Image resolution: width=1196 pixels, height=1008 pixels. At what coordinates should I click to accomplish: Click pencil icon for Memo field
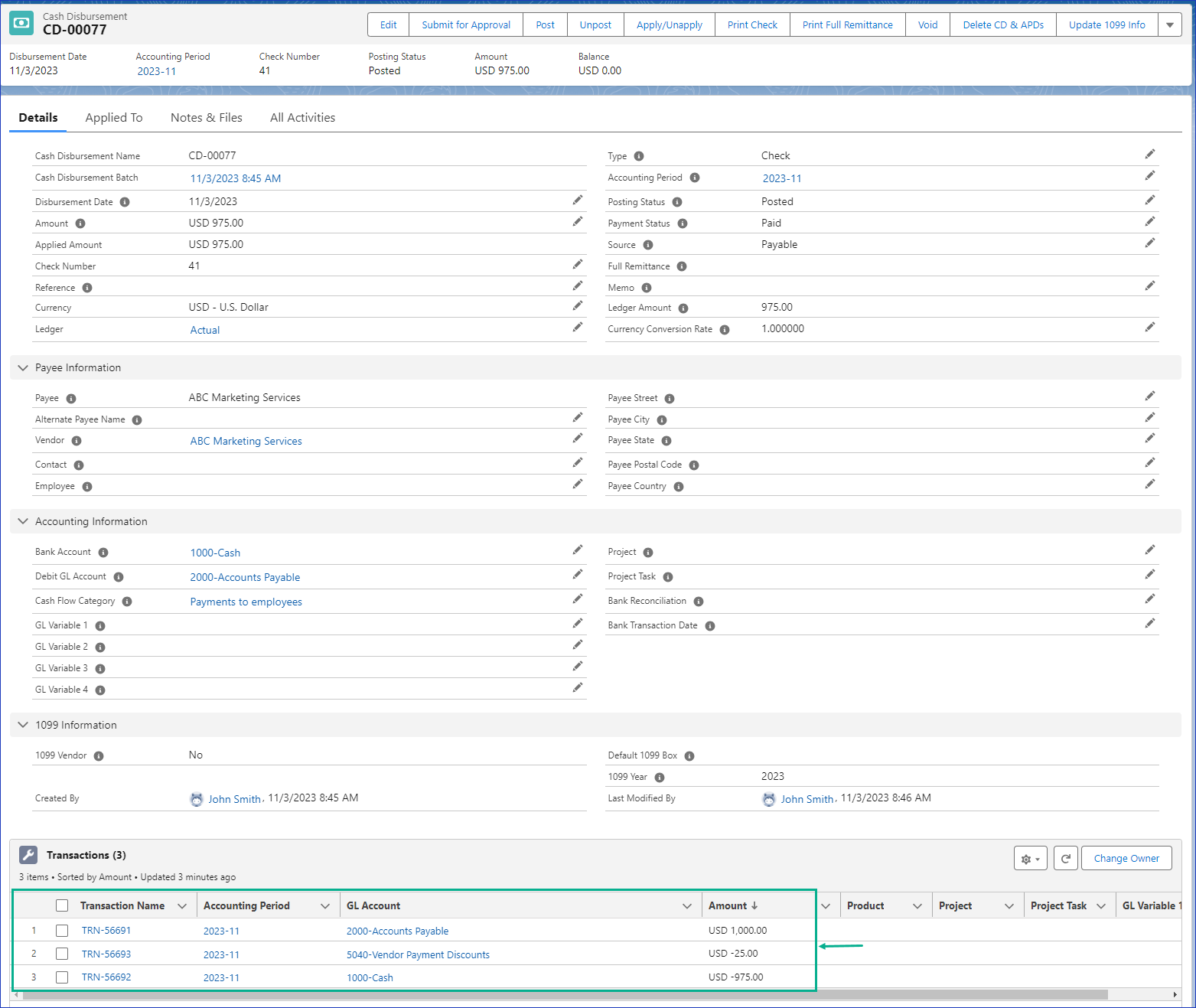click(x=1150, y=285)
